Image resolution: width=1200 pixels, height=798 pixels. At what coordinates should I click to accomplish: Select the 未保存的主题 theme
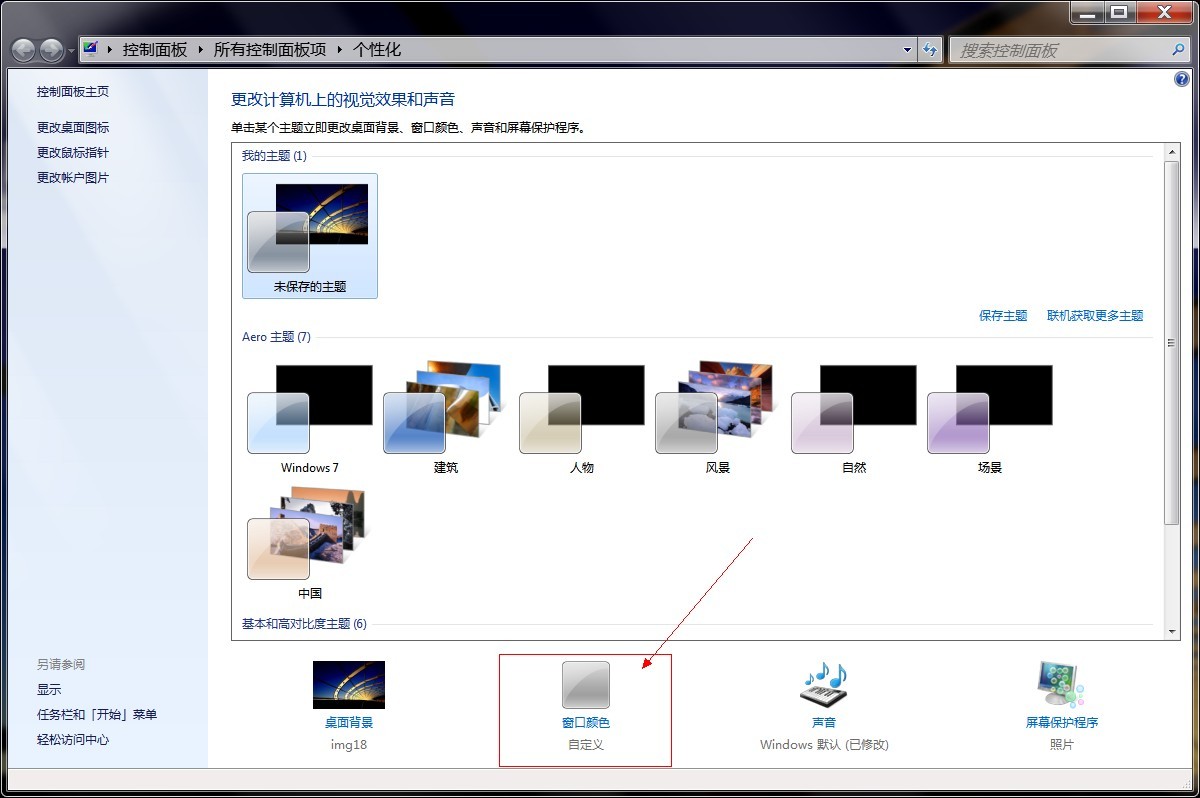coord(310,236)
